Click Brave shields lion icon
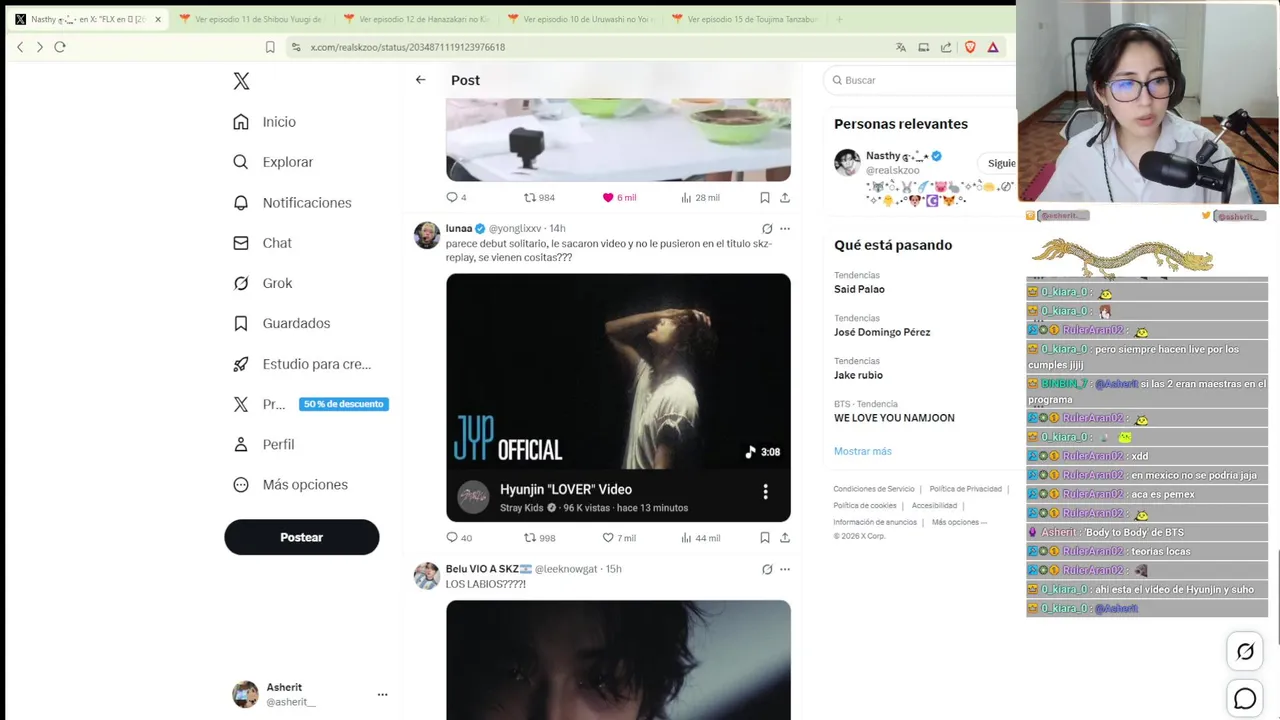This screenshot has height=720, width=1280. 969,47
